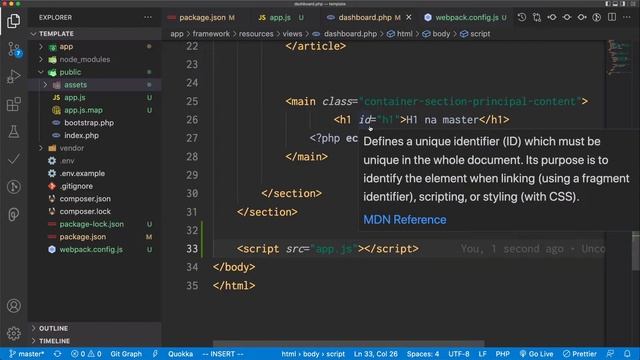The image size is (640, 360).
Task: Open Git Graph from status bar
Action: click(x=126, y=354)
